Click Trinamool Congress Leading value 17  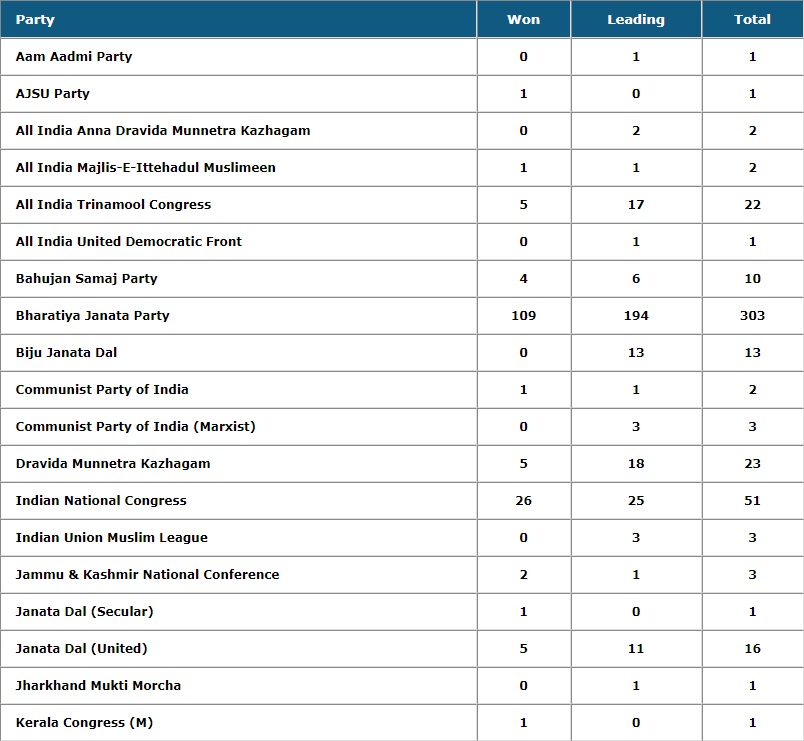(636, 204)
